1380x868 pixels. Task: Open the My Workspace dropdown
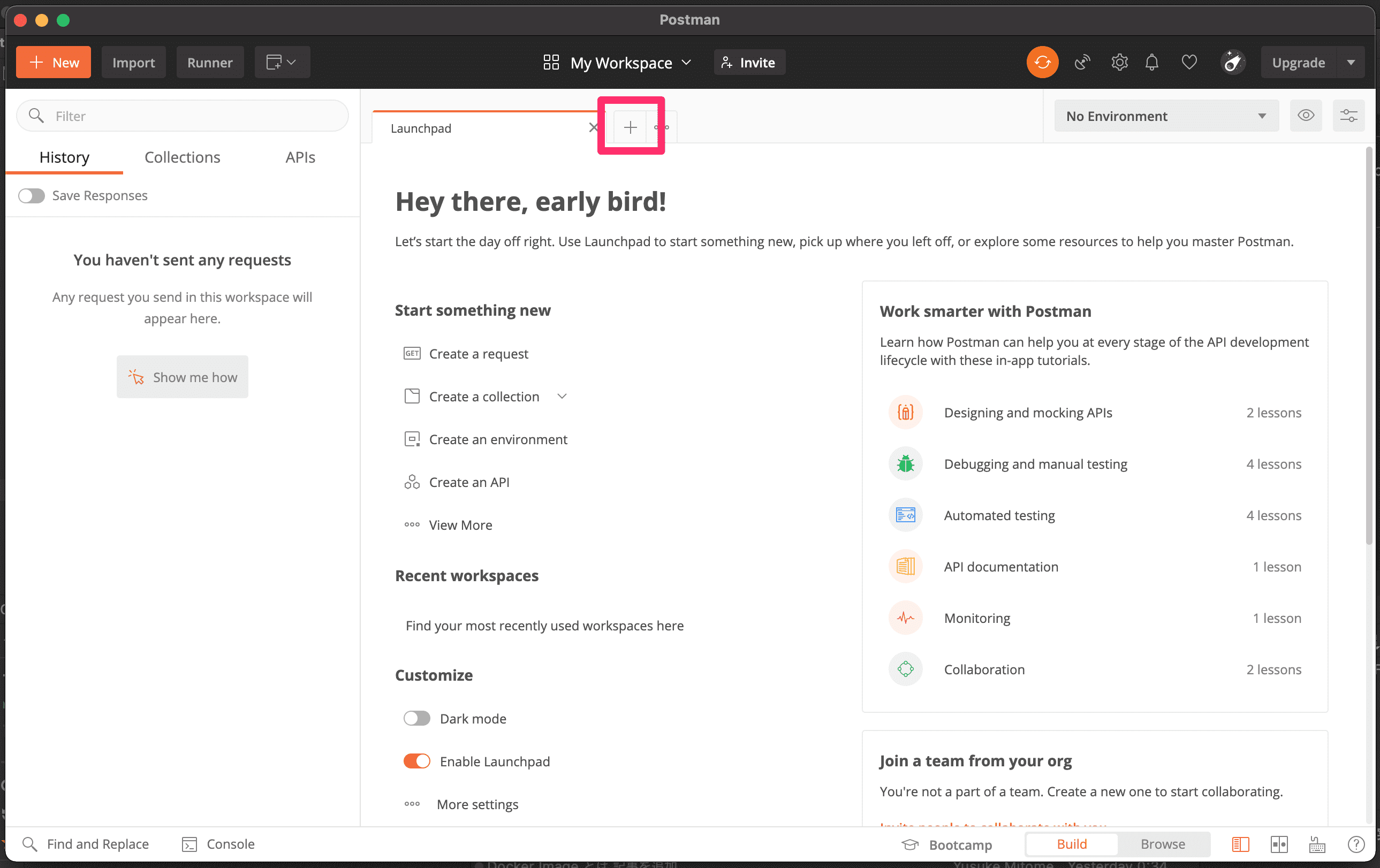click(617, 63)
